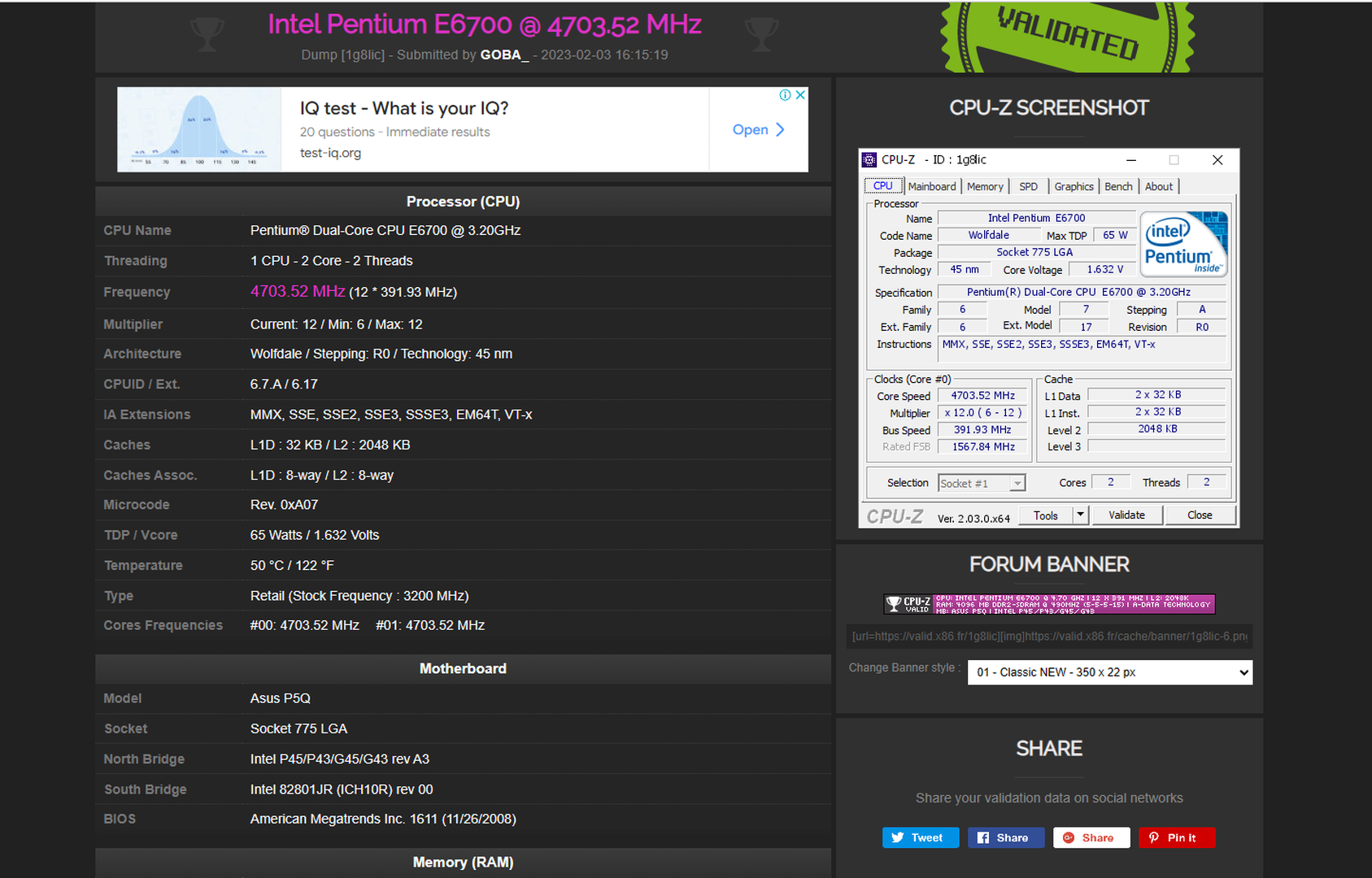
Task: Click the Socket 775 LGA motherboard value
Action: pos(298,729)
